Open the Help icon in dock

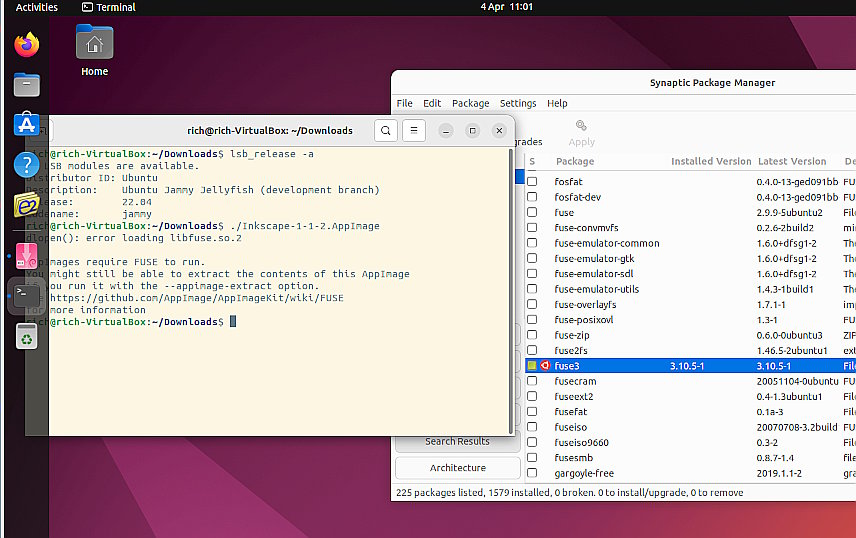click(x=27, y=164)
